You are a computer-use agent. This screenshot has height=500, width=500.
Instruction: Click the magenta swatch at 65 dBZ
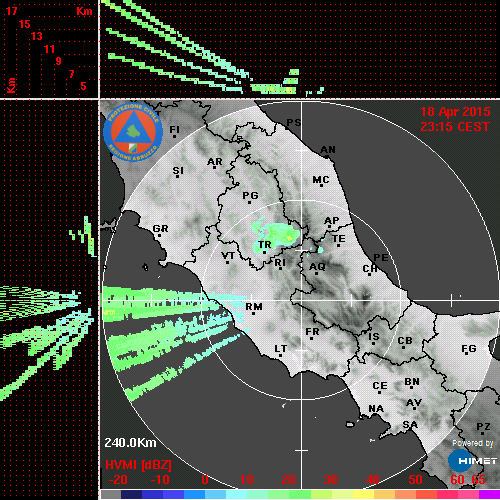489,494
